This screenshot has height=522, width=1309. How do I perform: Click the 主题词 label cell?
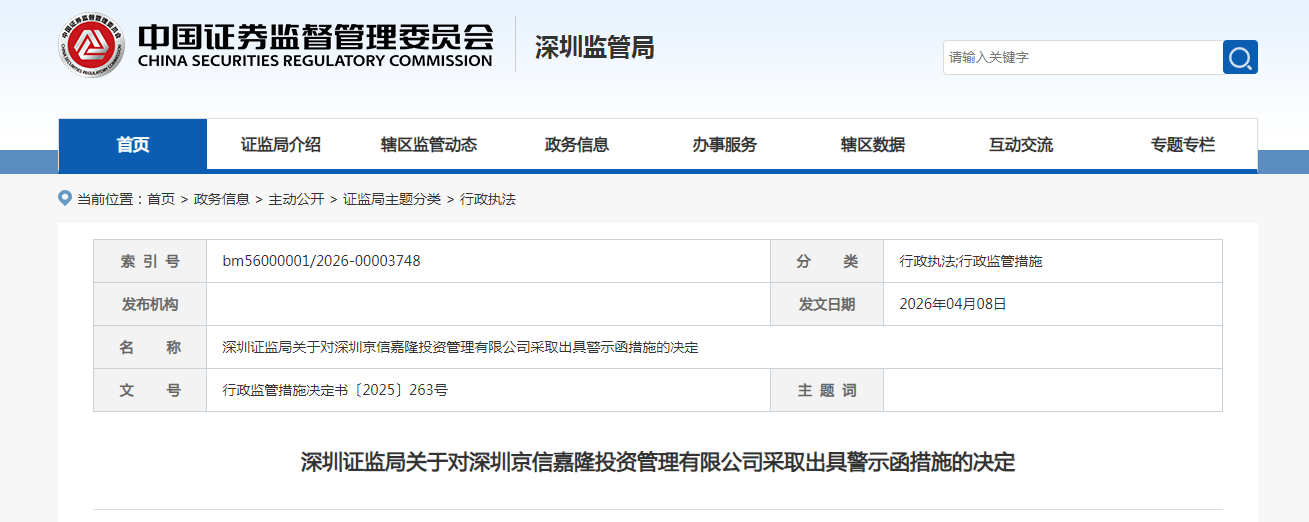pos(827,390)
